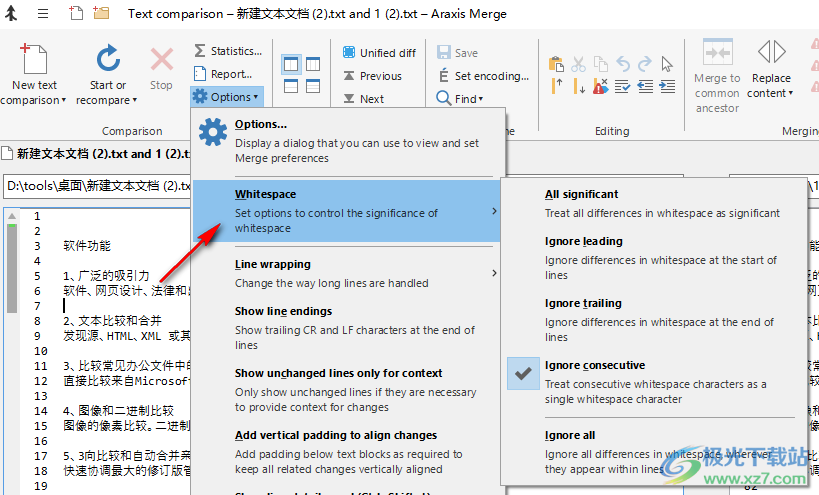Click the Save floppy disk button
The image size is (819, 495).
[457, 53]
